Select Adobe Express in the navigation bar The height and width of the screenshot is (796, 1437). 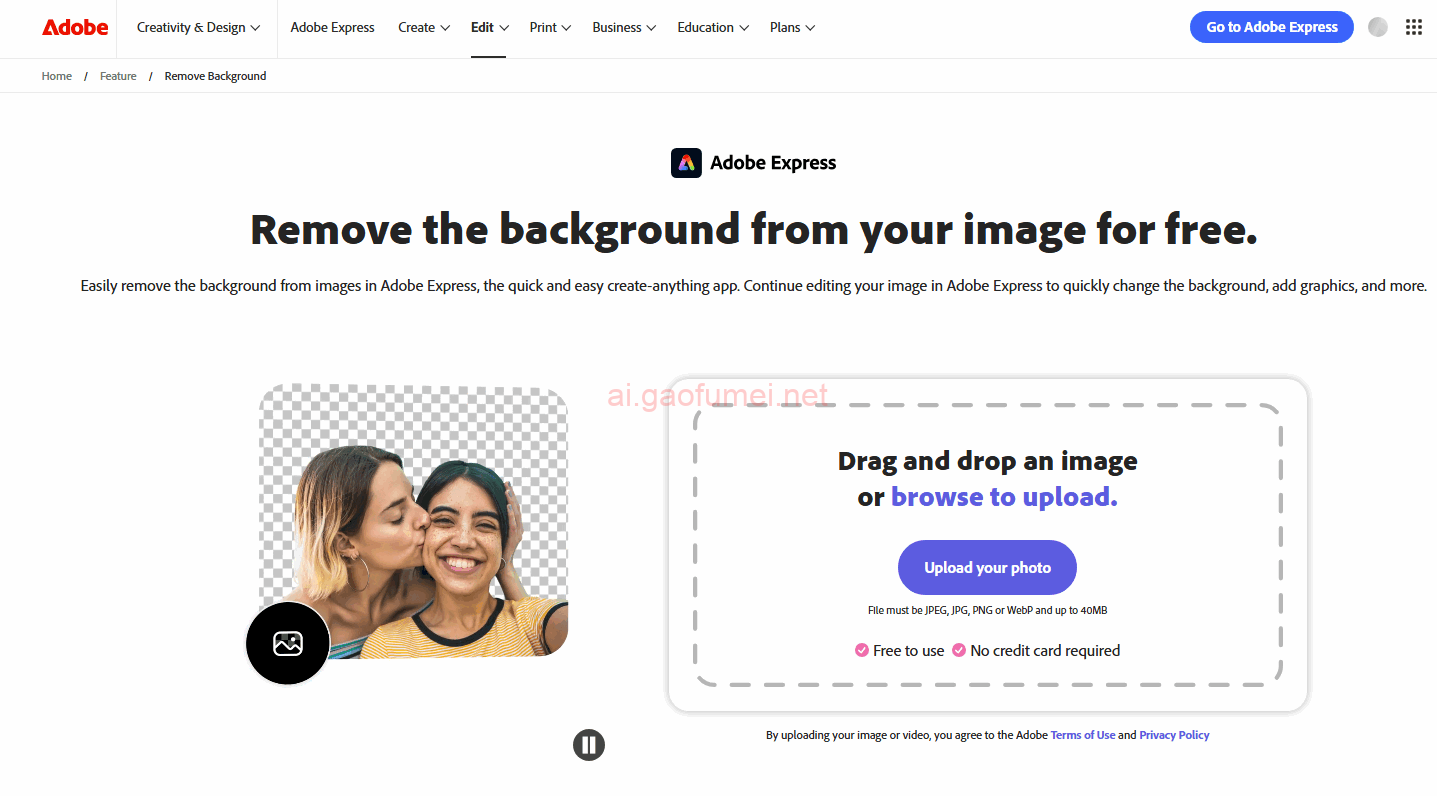[x=332, y=28]
